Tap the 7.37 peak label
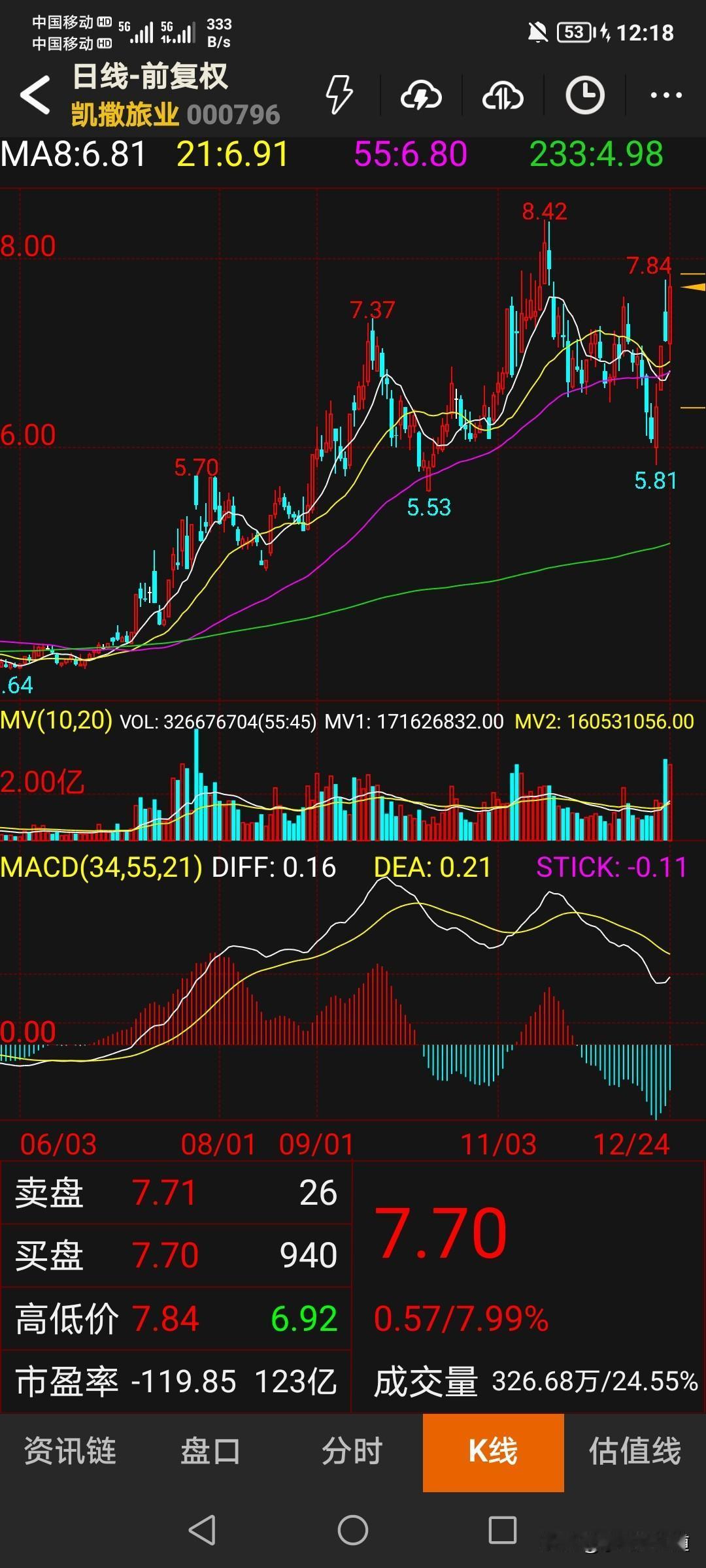The image size is (706, 1568). 373,310
